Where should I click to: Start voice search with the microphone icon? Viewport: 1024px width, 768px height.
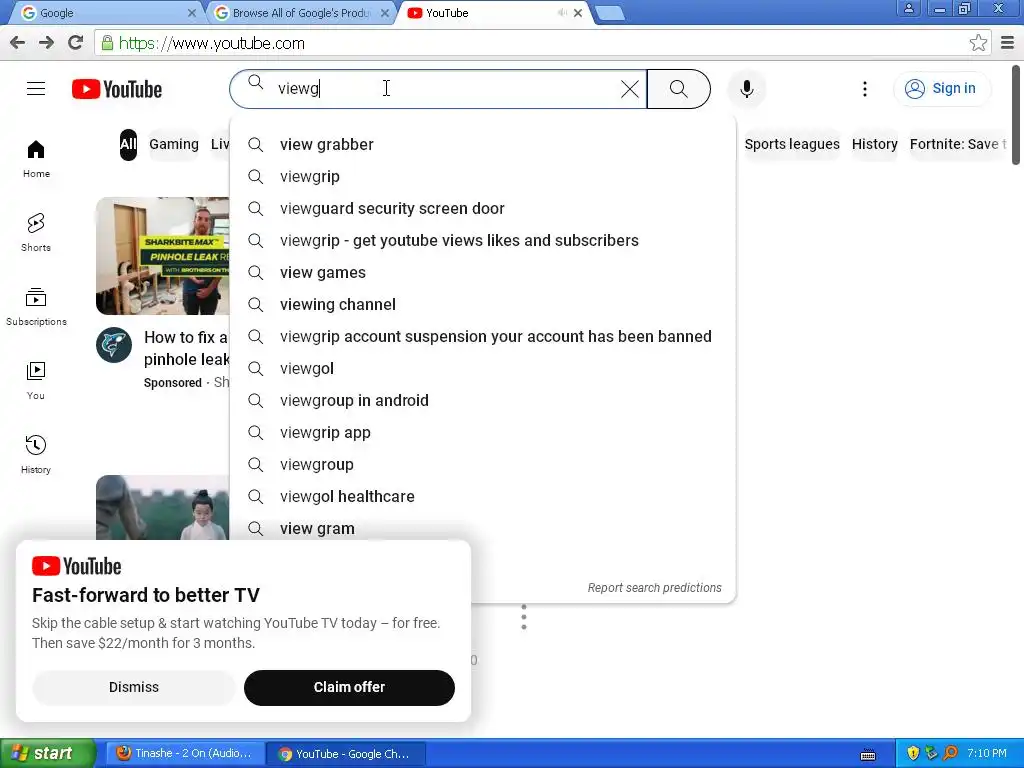(747, 89)
